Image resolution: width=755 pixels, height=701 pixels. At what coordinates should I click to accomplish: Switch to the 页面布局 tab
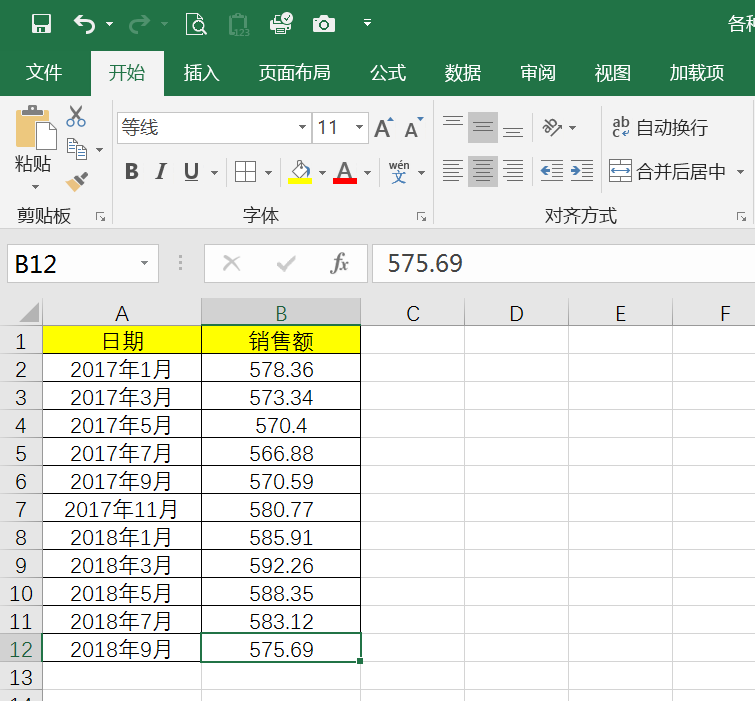click(295, 73)
